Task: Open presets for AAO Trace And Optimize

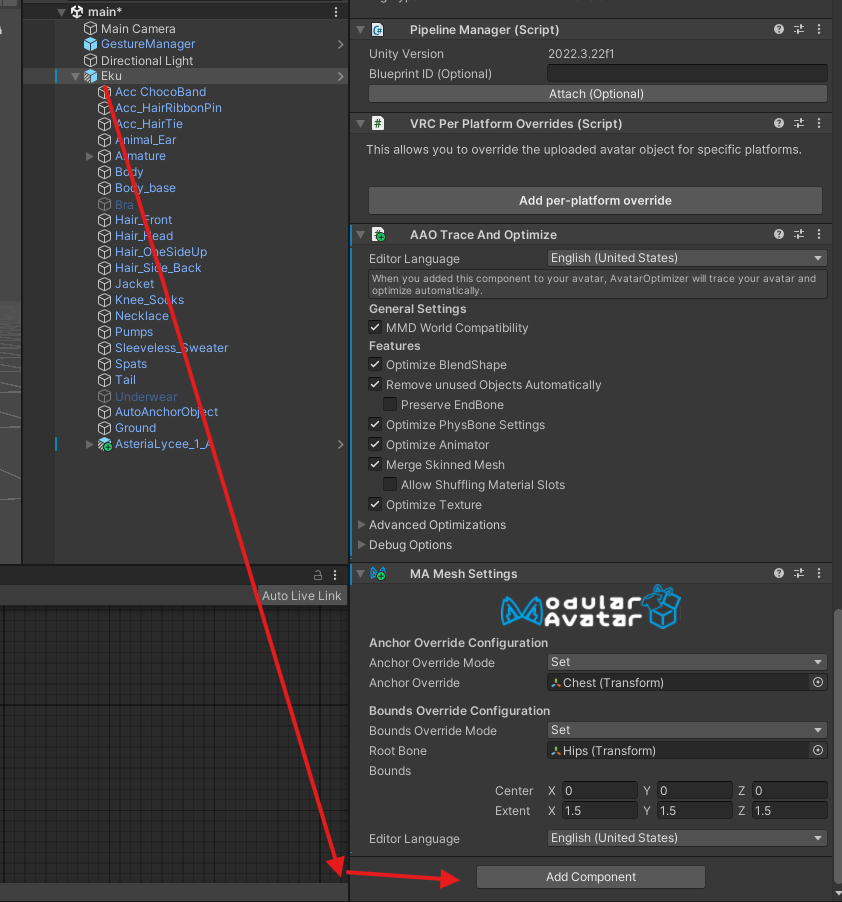Action: tap(799, 234)
